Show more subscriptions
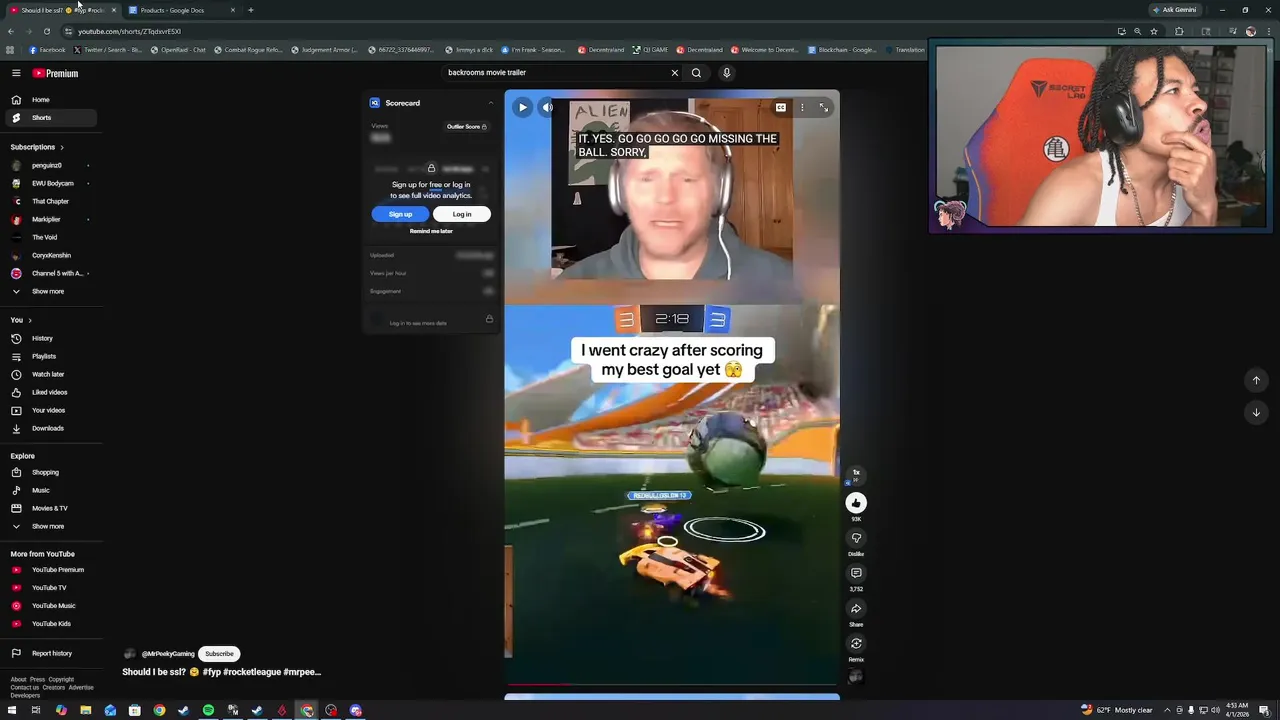The width and height of the screenshot is (1280, 720). [x=49, y=291]
